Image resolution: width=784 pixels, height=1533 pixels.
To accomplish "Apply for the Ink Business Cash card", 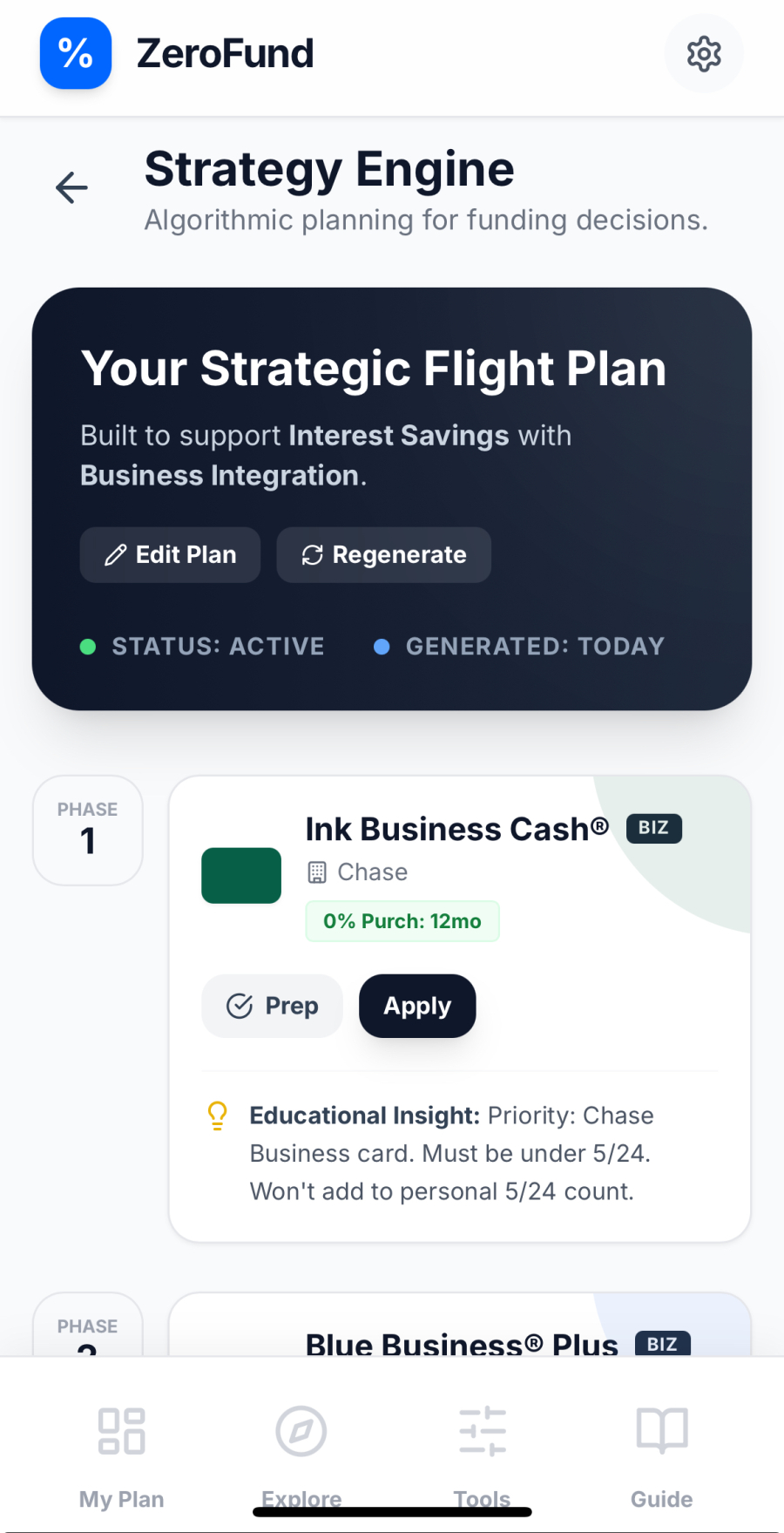I will (x=417, y=1006).
